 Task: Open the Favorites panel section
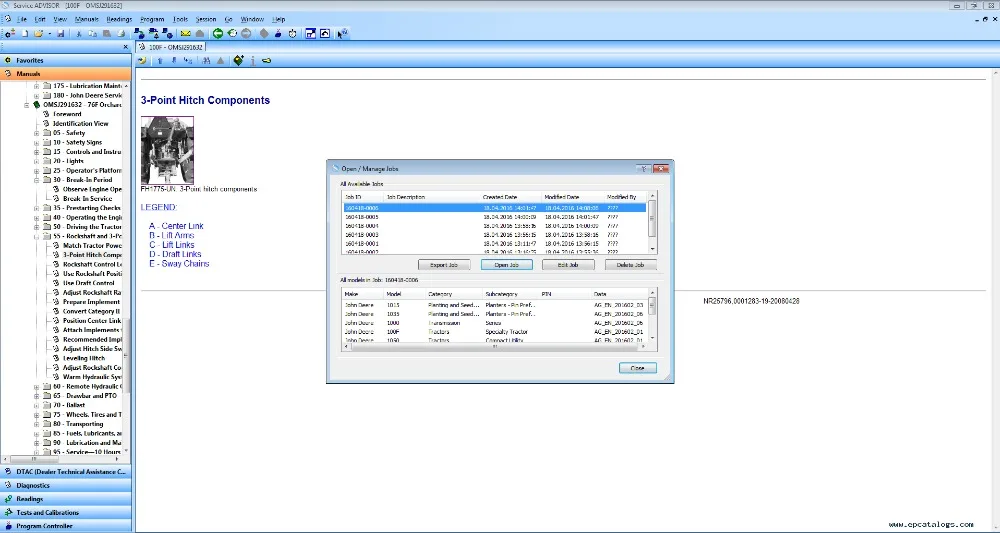[66, 61]
